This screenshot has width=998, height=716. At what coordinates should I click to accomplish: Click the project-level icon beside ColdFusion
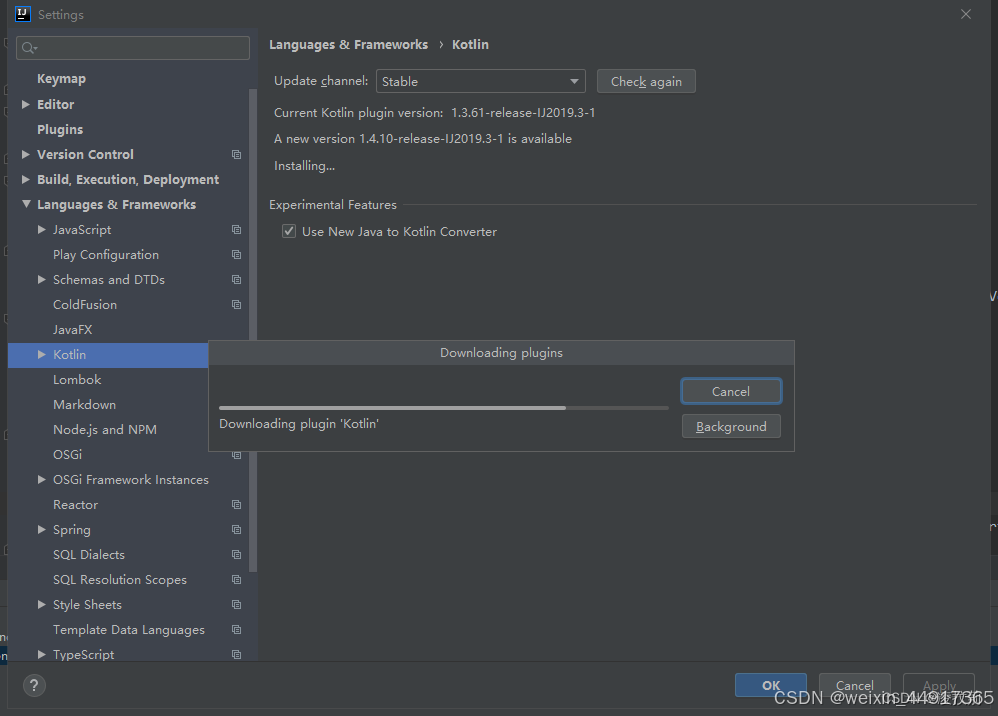(x=236, y=305)
